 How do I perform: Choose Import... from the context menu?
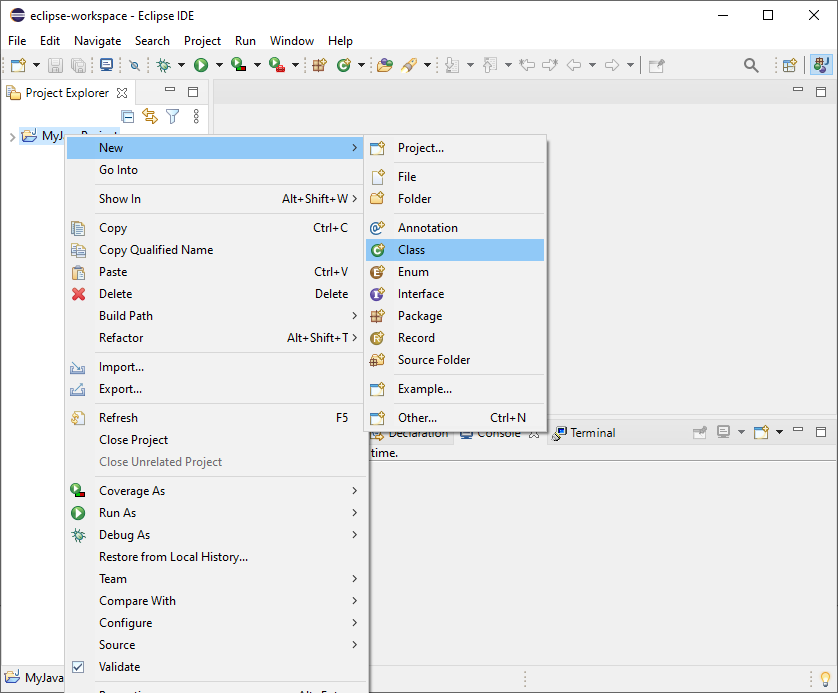tap(121, 367)
